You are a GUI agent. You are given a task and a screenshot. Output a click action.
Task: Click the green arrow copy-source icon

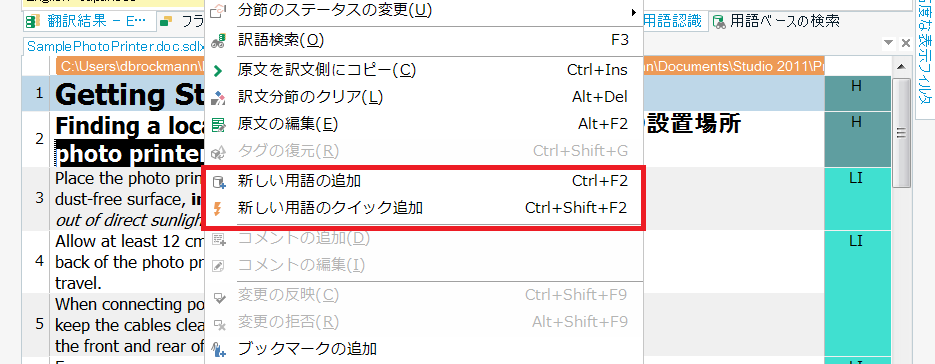218,70
